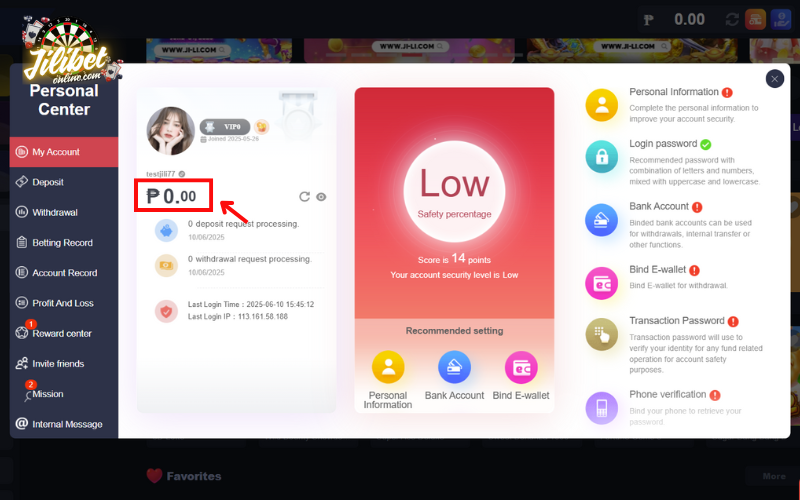Viewport: 800px width, 500px height.
Task: Click the Jilibet online logo
Action: click(x=70, y=49)
